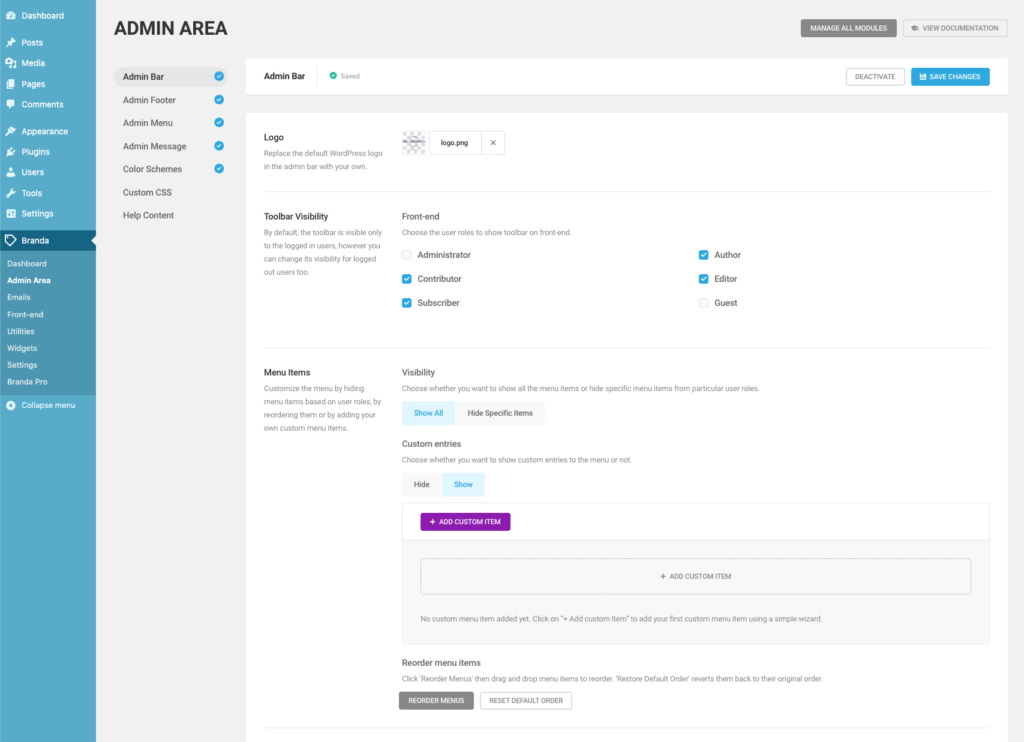Image resolution: width=1024 pixels, height=742 pixels.
Task: Click the Users person icon
Action: coord(10,172)
